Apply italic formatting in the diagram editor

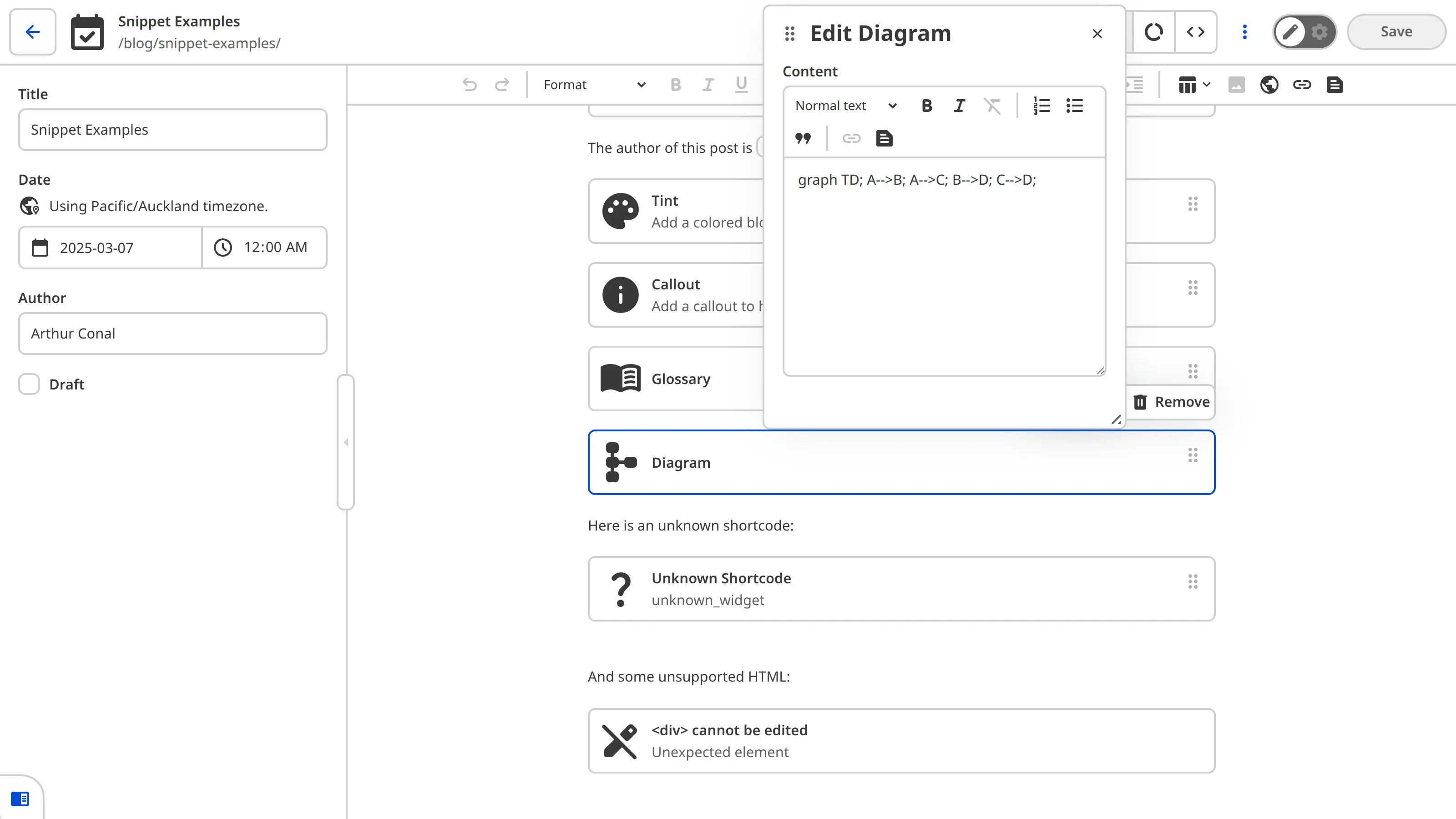click(x=960, y=105)
